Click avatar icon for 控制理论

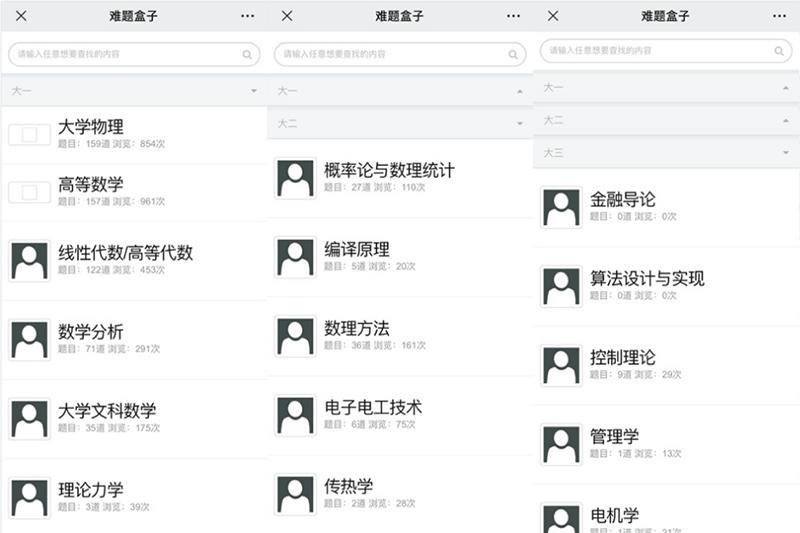click(x=561, y=365)
